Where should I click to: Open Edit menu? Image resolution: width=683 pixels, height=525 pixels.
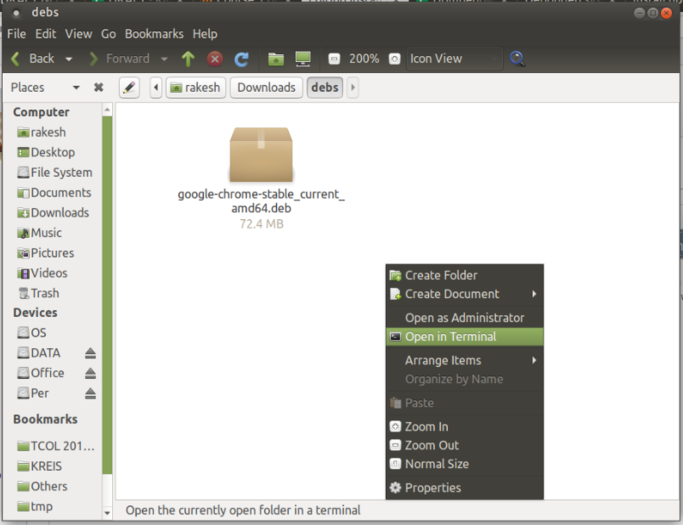coord(46,34)
